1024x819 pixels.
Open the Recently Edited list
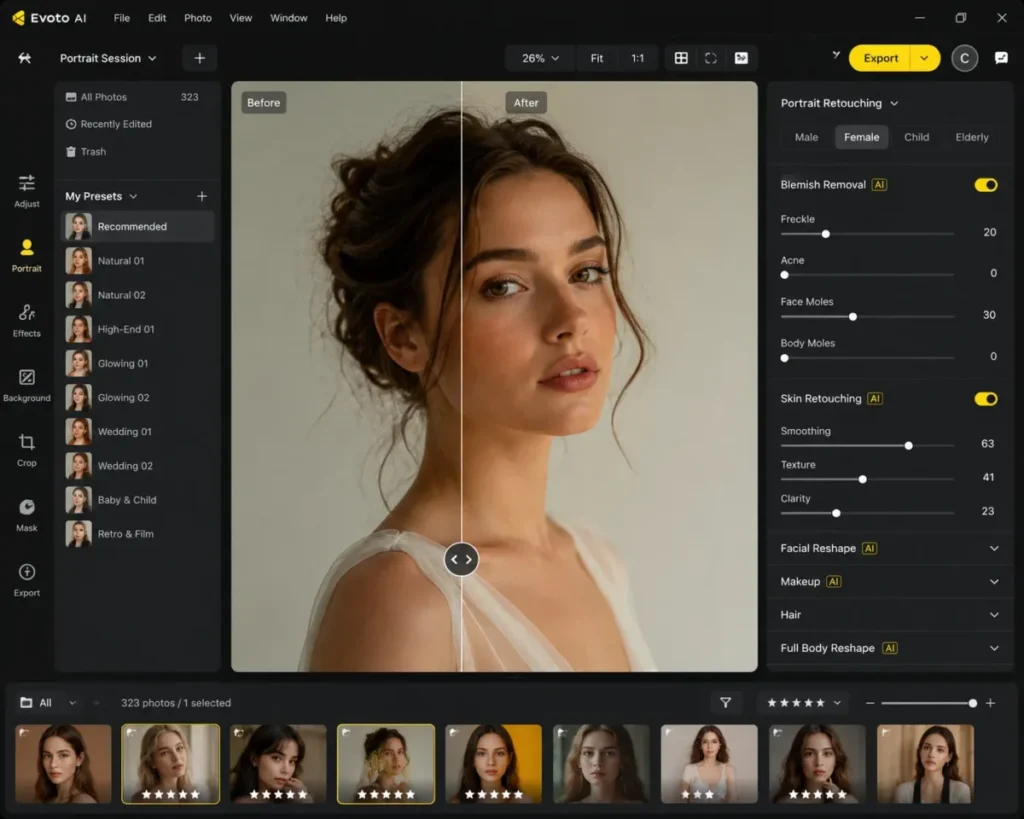(108, 124)
